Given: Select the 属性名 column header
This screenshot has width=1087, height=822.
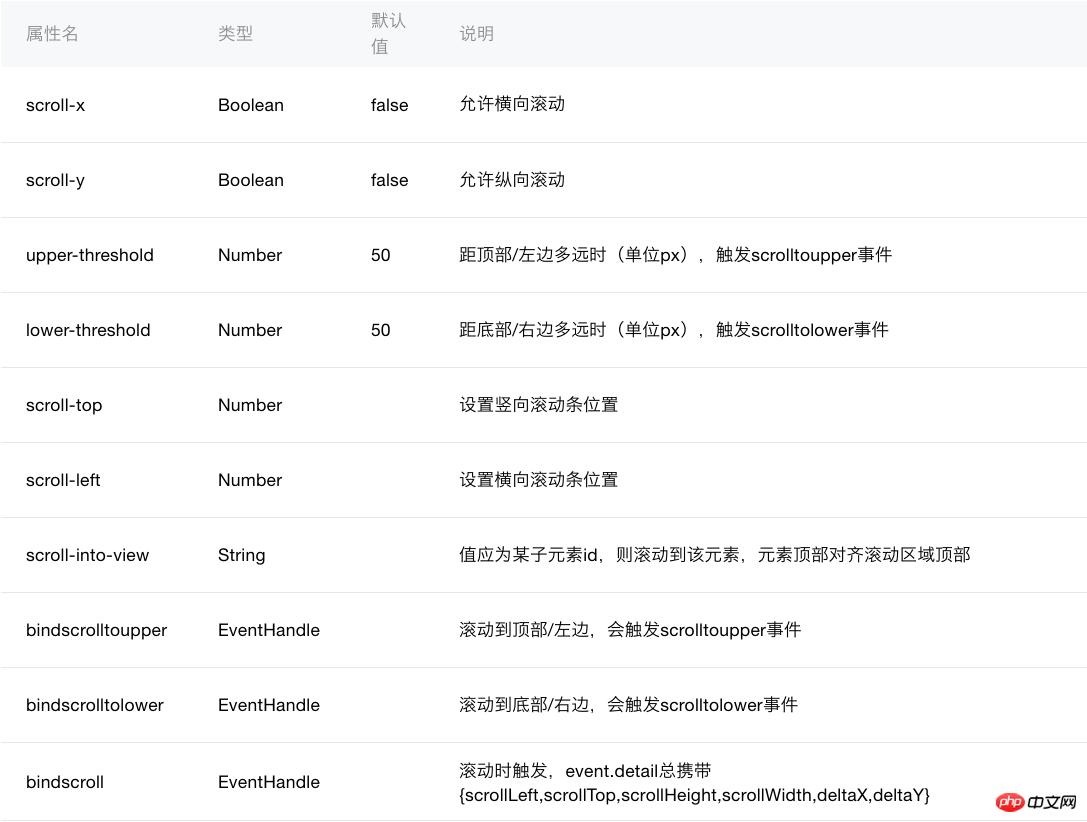Looking at the screenshot, I should [x=52, y=33].
